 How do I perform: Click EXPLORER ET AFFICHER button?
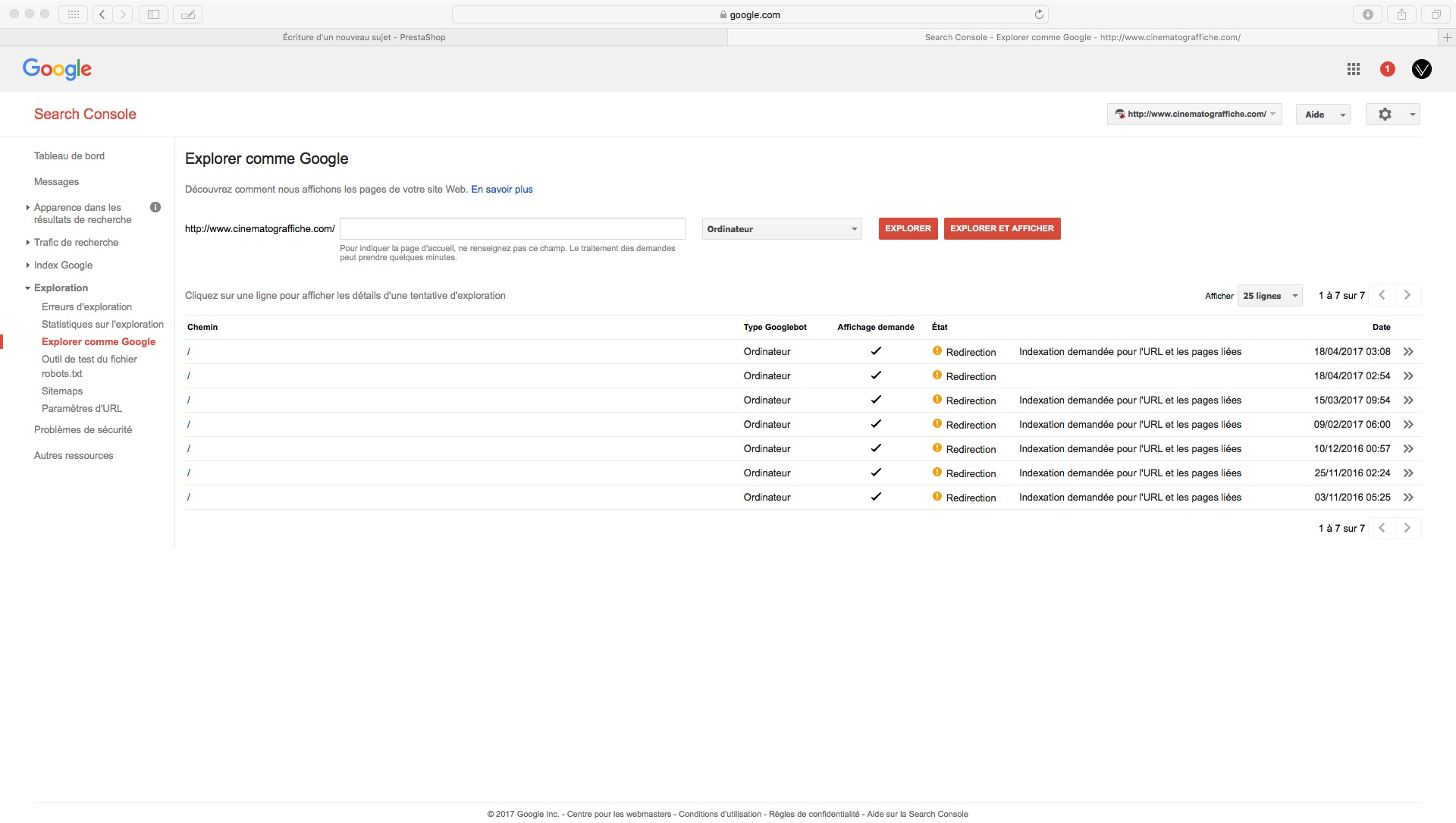[1002, 229]
